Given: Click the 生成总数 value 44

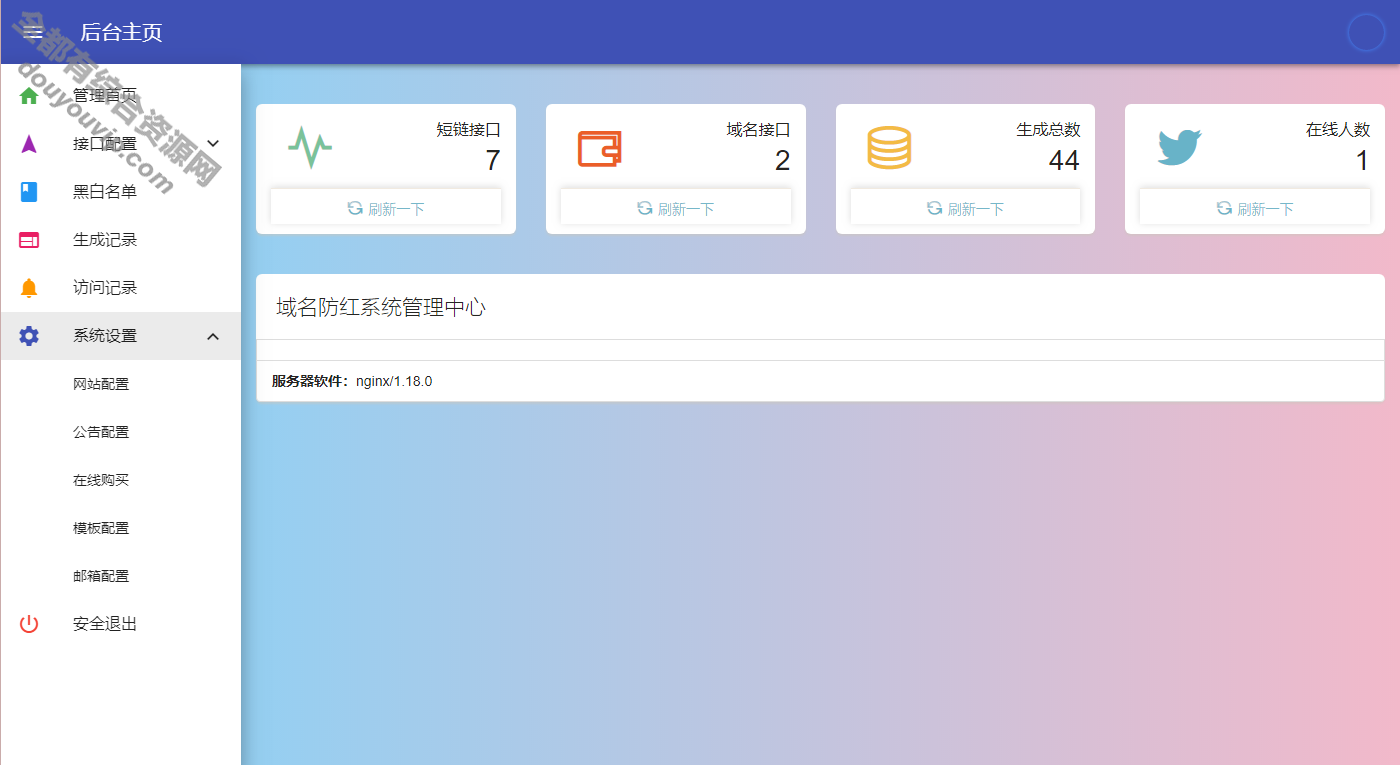Looking at the screenshot, I should pyautogui.click(x=1064, y=160).
